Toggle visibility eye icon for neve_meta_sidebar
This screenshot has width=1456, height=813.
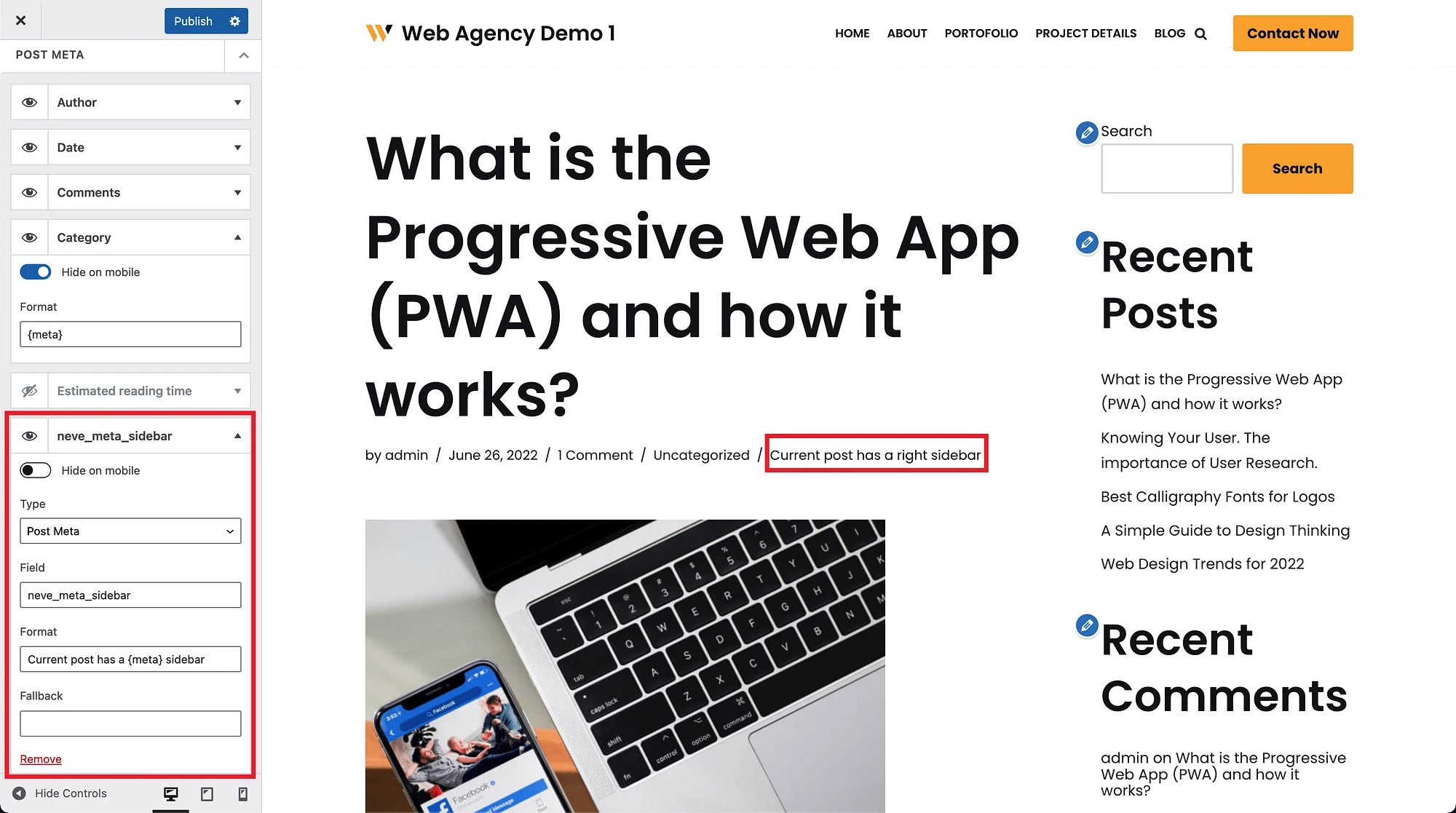[30, 435]
